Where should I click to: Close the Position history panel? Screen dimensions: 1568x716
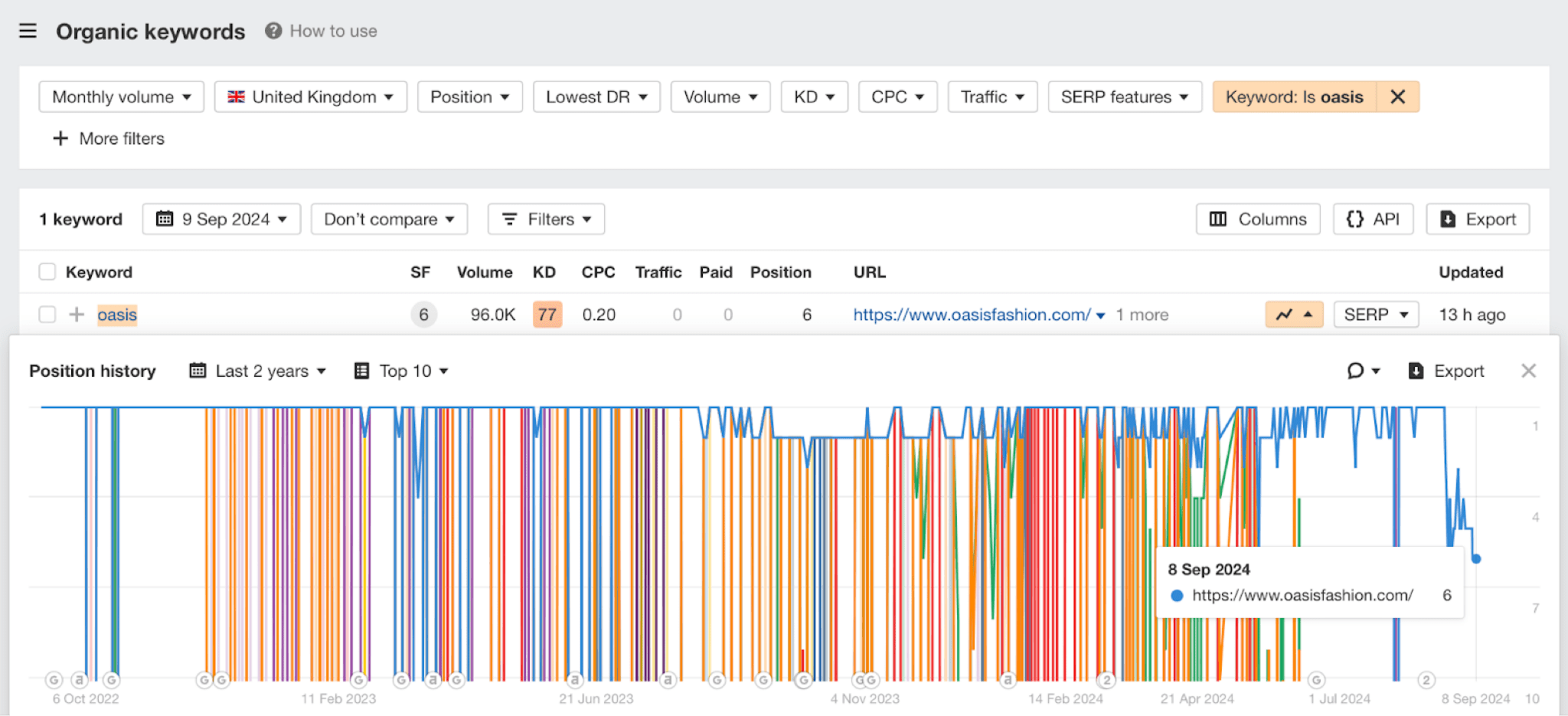1528,370
